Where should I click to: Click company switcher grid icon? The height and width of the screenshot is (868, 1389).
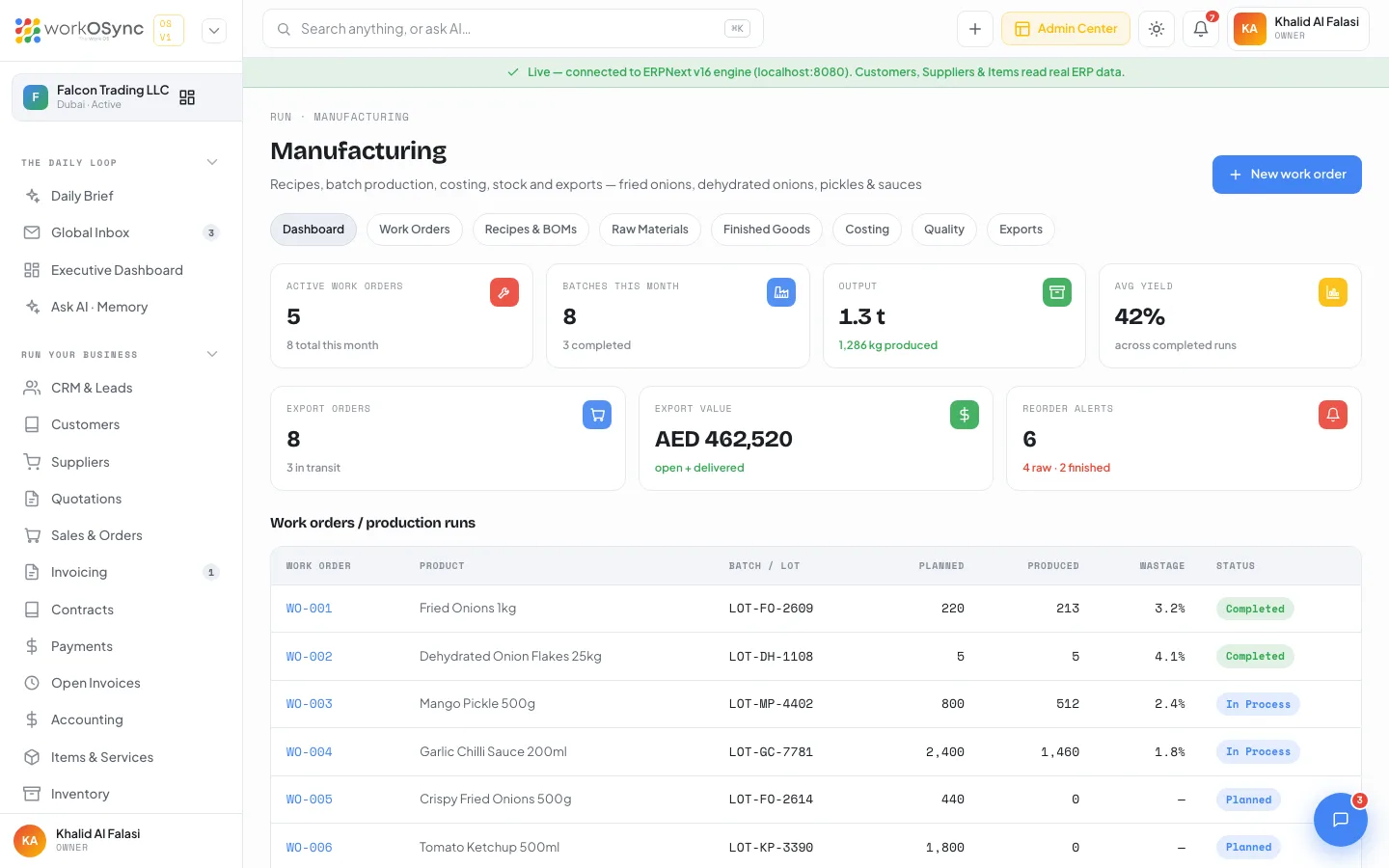point(187,97)
